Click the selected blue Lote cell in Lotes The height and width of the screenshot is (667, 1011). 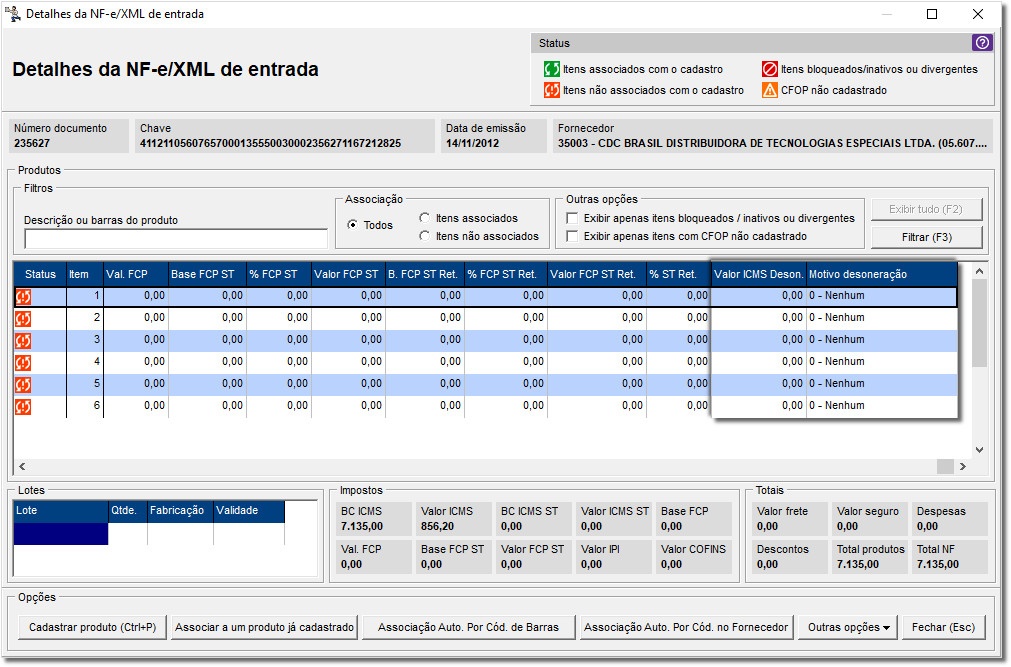click(x=61, y=533)
